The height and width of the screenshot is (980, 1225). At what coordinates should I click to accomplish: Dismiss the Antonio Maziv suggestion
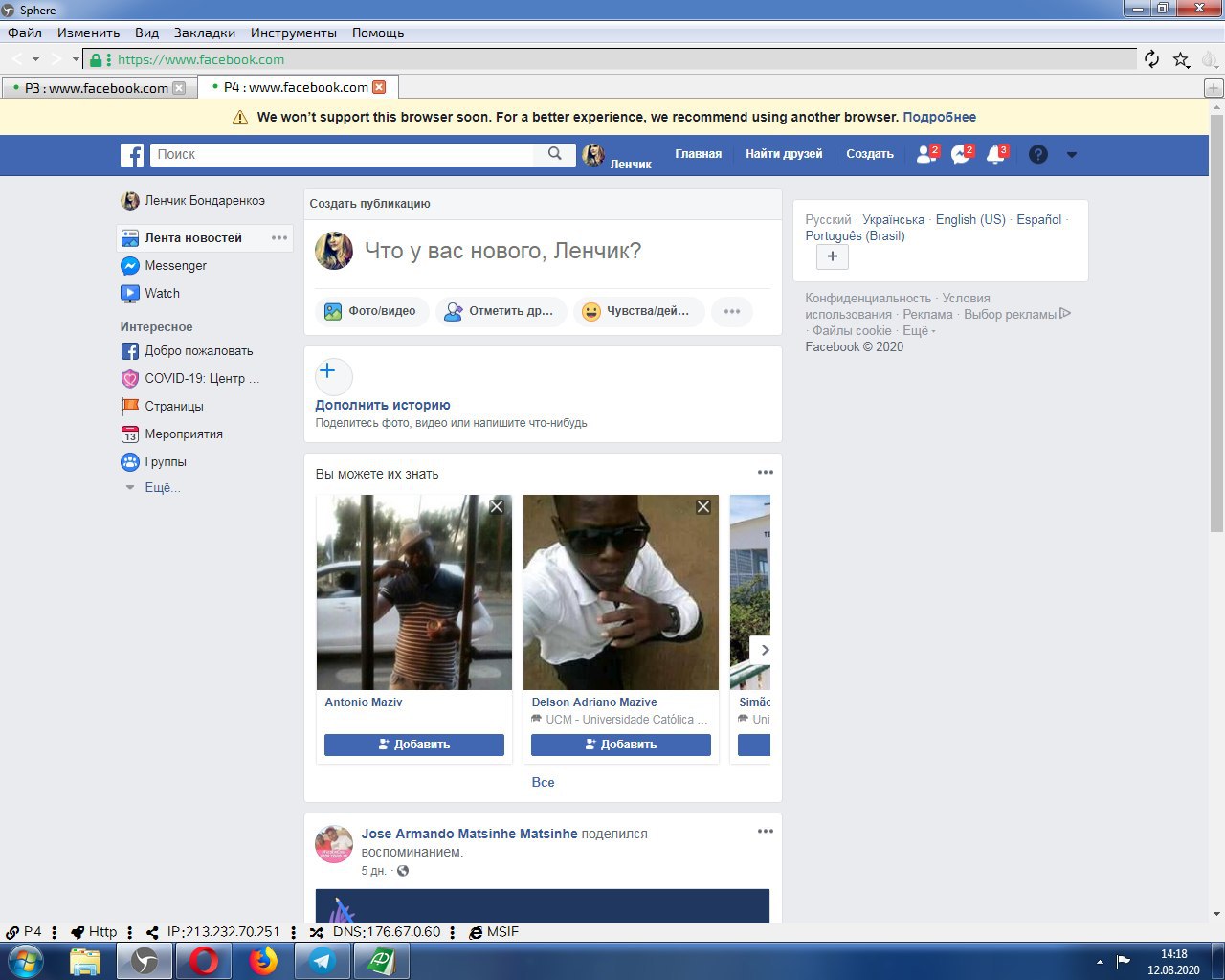coord(497,506)
